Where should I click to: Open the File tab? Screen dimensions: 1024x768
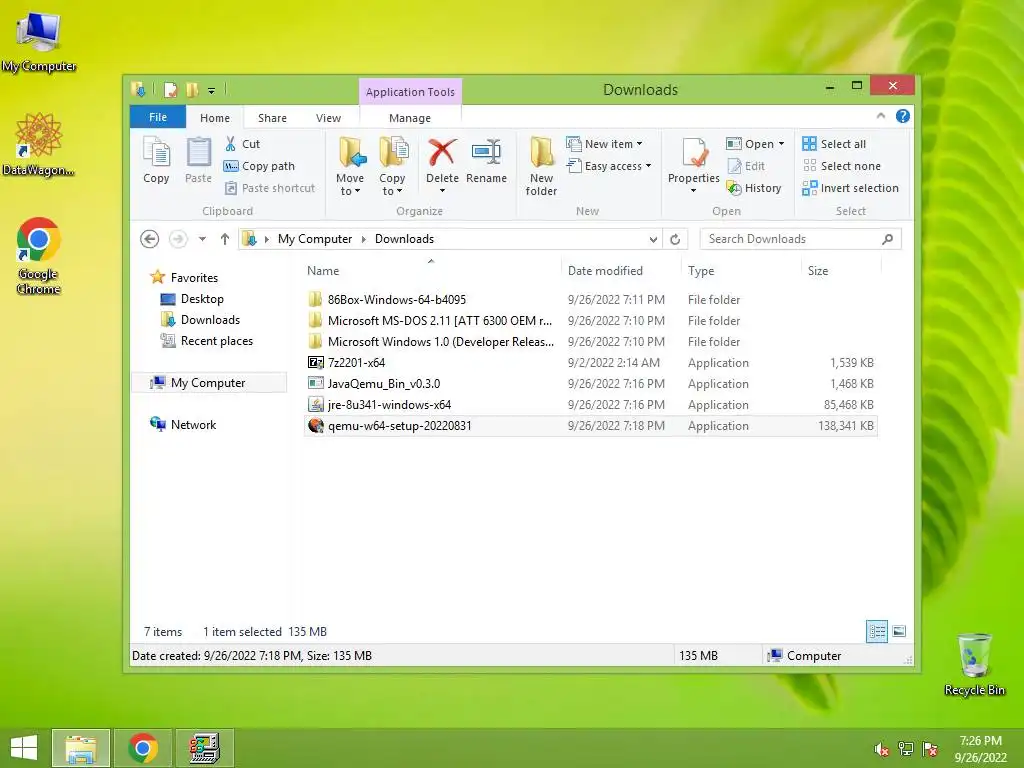click(x=158, y=118)
